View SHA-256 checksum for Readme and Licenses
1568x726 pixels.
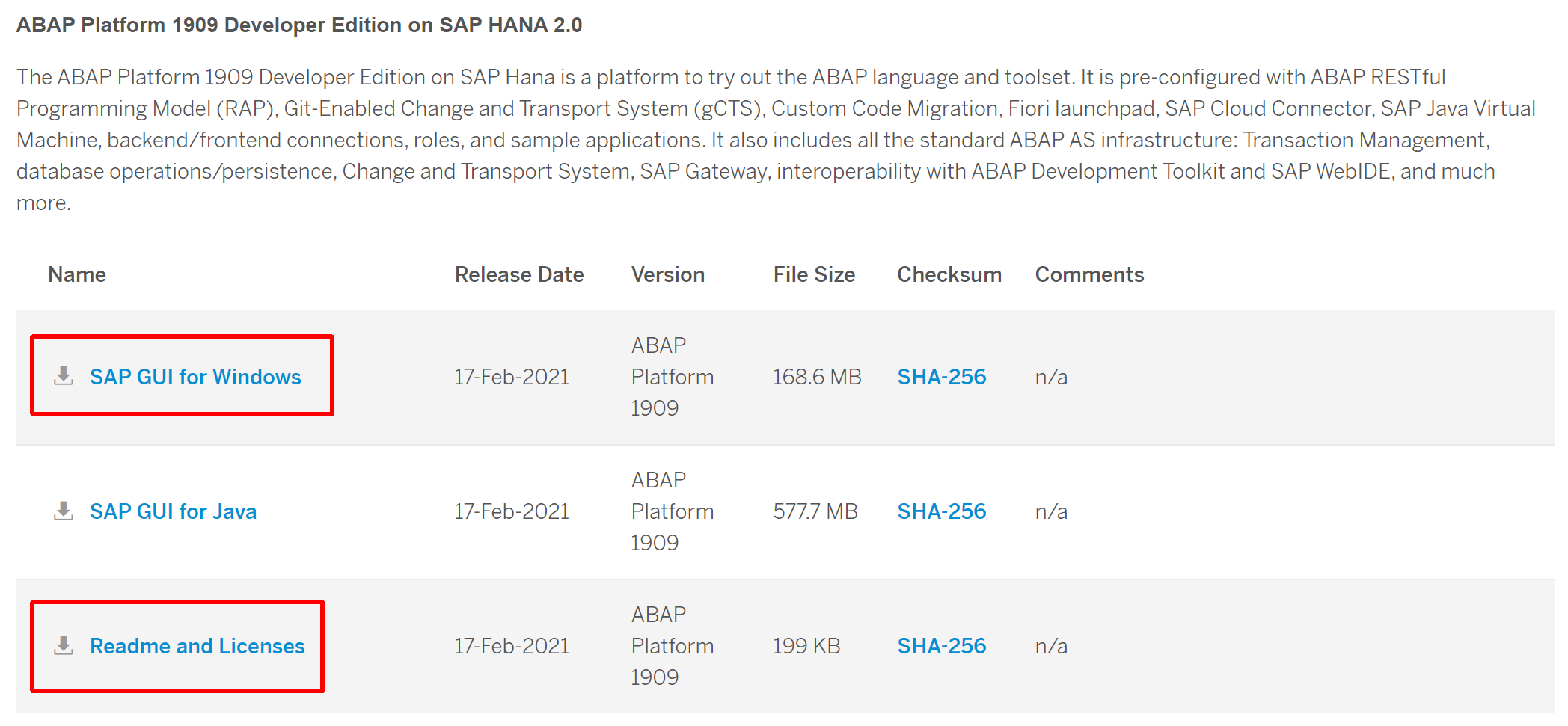941,646
